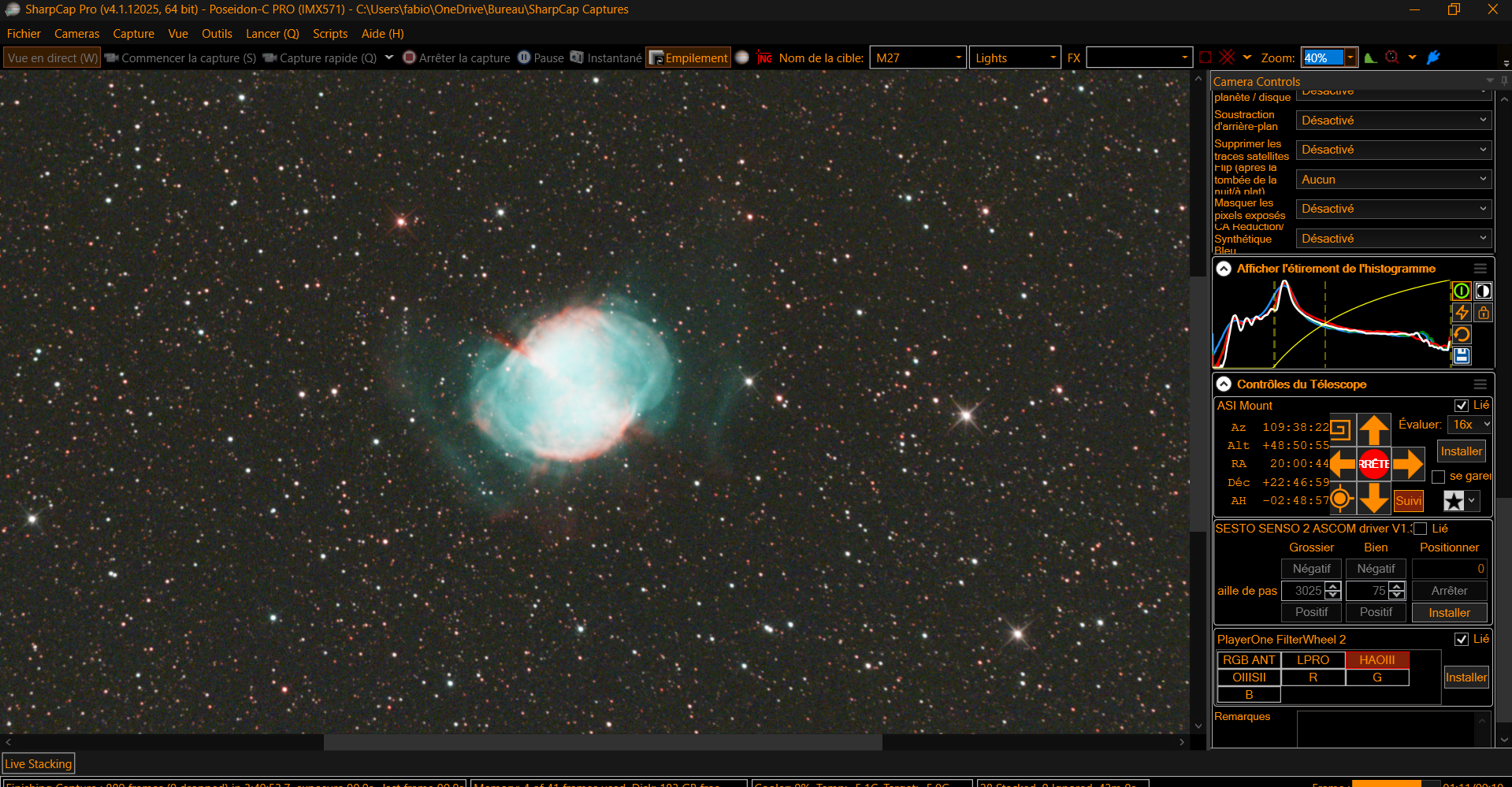Open Masquer les pixels exposés dropdown
This screenshot has height=787, width=1512.
(1393, 209)
